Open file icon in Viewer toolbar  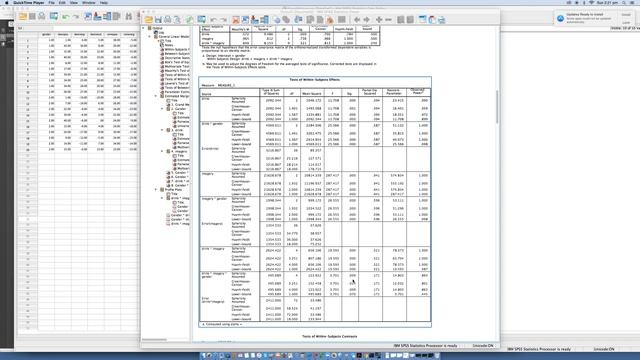[x=149, y=20]
